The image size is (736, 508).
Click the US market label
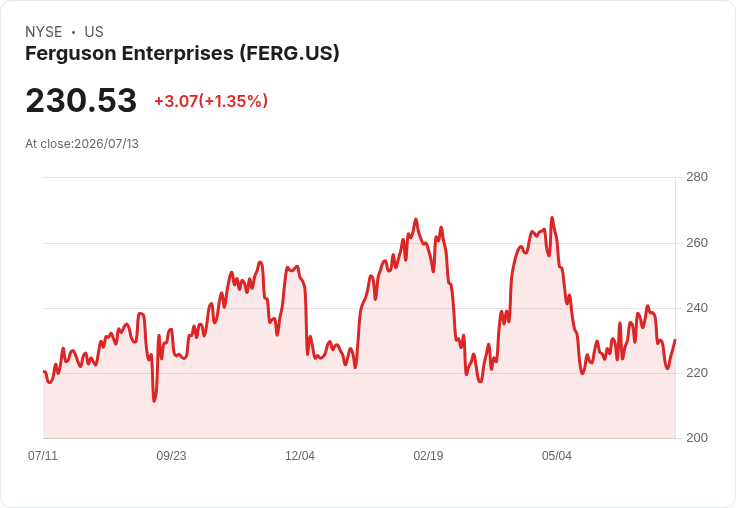pyautogui.click(x=94, y=32)
